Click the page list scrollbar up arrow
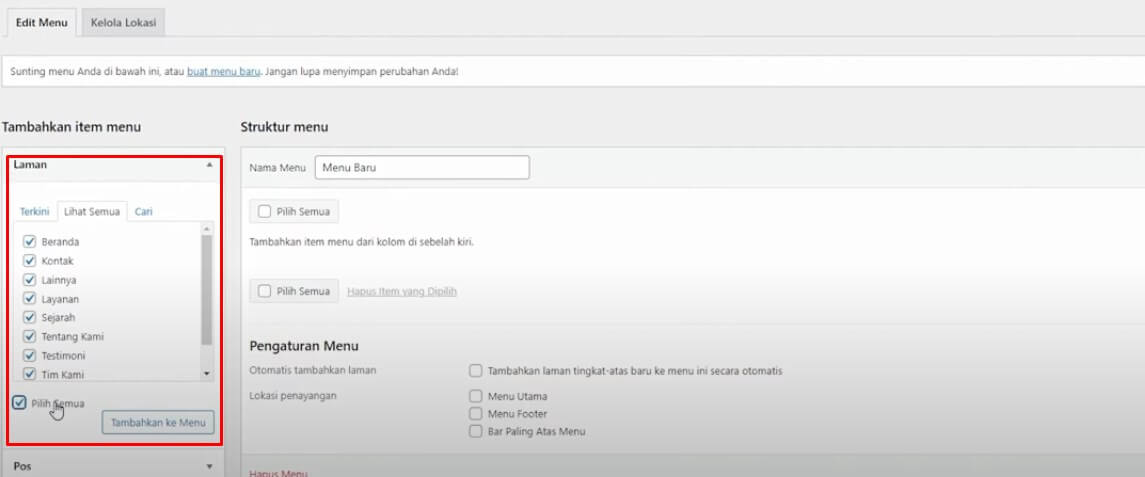Image resolution: width=1145 pixels, height=477 pixels. (x=207, y=229)
